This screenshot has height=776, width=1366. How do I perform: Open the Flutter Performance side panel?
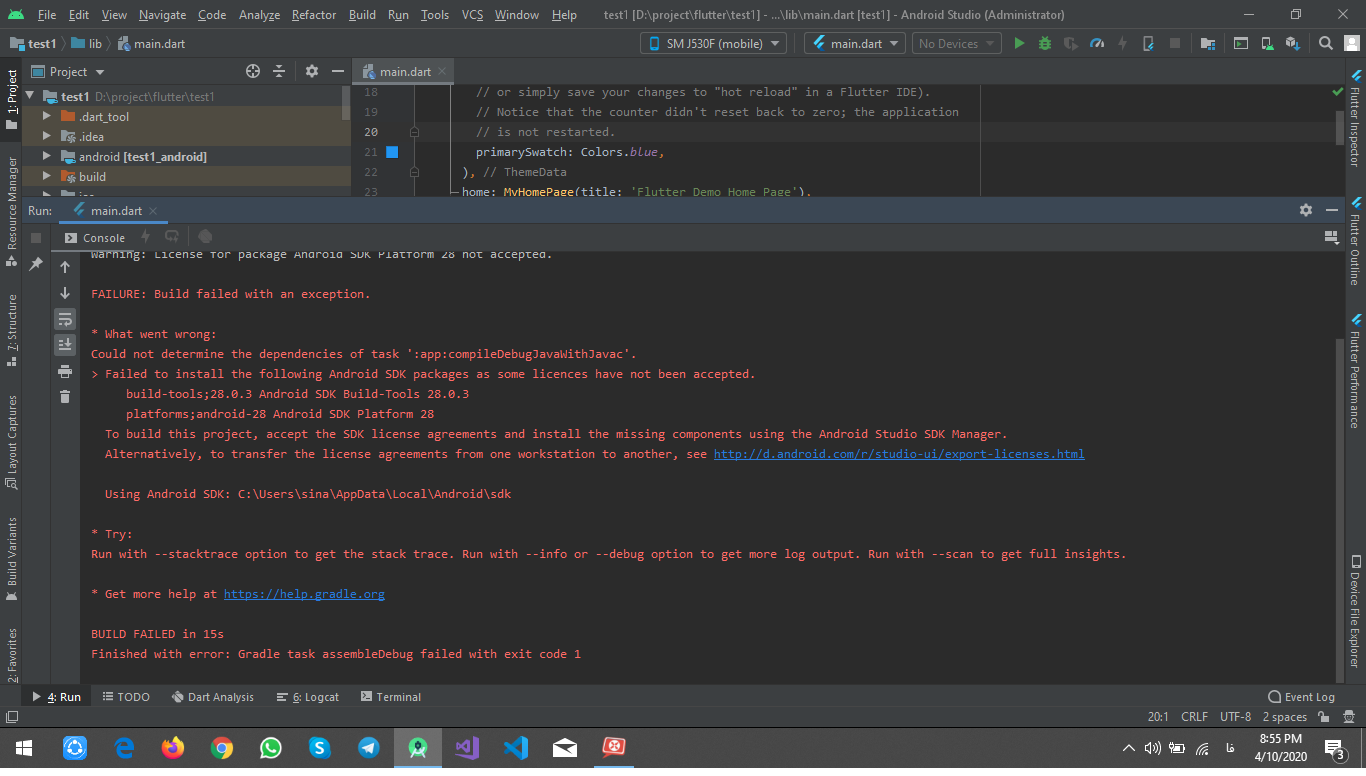tap(1355, 371)
